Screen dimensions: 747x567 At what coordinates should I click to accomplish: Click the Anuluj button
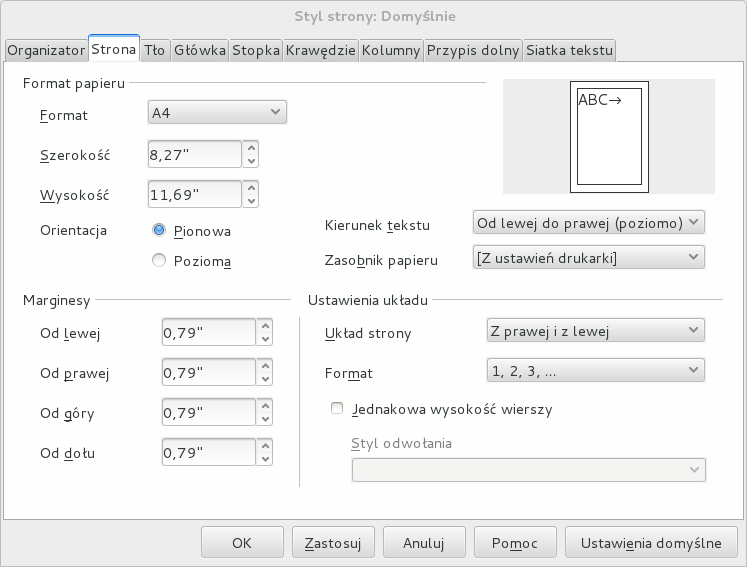pyautogui.click(x=424, y=543)
